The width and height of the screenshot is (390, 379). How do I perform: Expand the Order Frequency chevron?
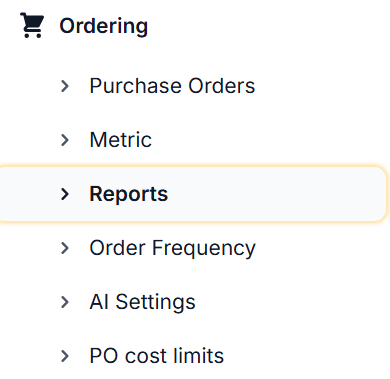[65, 248]
